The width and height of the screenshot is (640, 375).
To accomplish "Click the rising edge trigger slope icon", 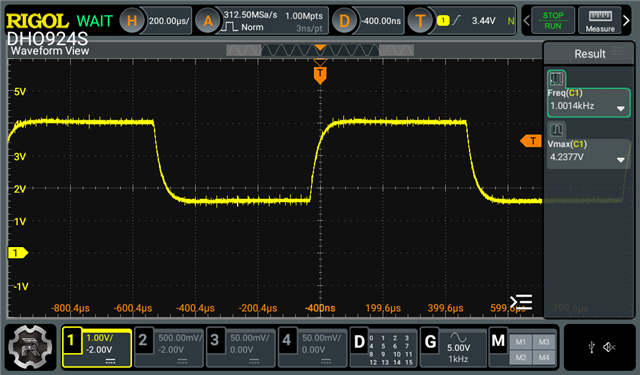I will tap(456, 20).
